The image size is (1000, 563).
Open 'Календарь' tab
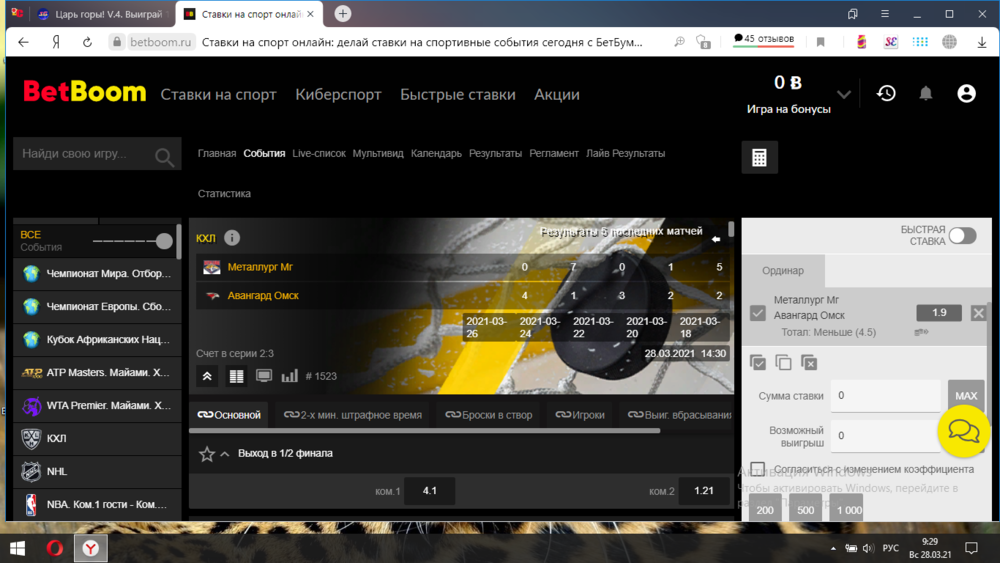[x=436, y=153]
